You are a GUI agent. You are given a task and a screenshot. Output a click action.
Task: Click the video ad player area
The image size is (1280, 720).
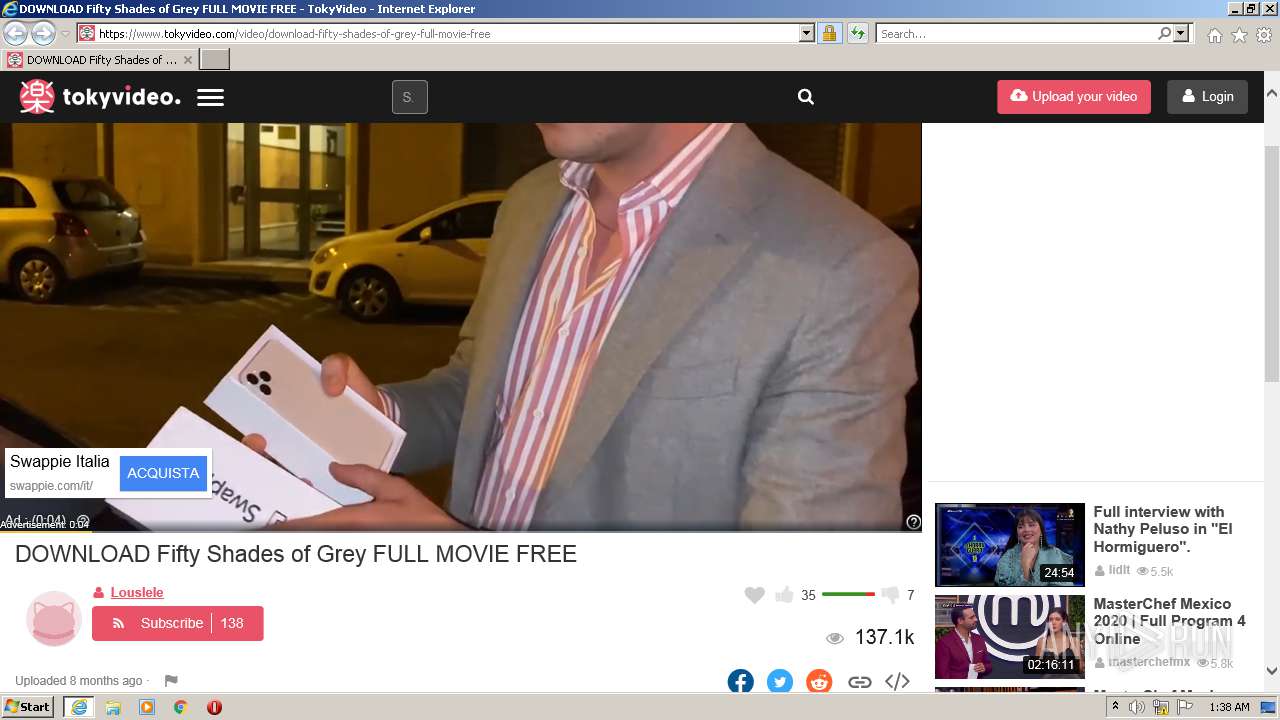click(x=460, y=326)
